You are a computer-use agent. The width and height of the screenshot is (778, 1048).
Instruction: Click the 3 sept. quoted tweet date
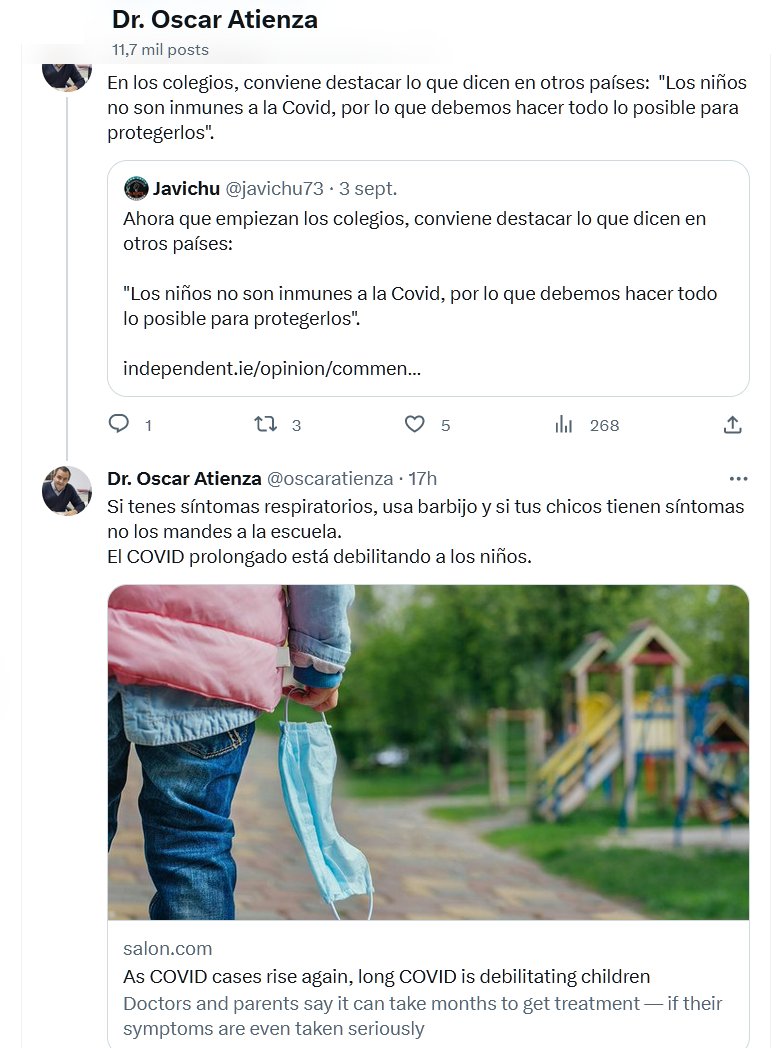368,188
